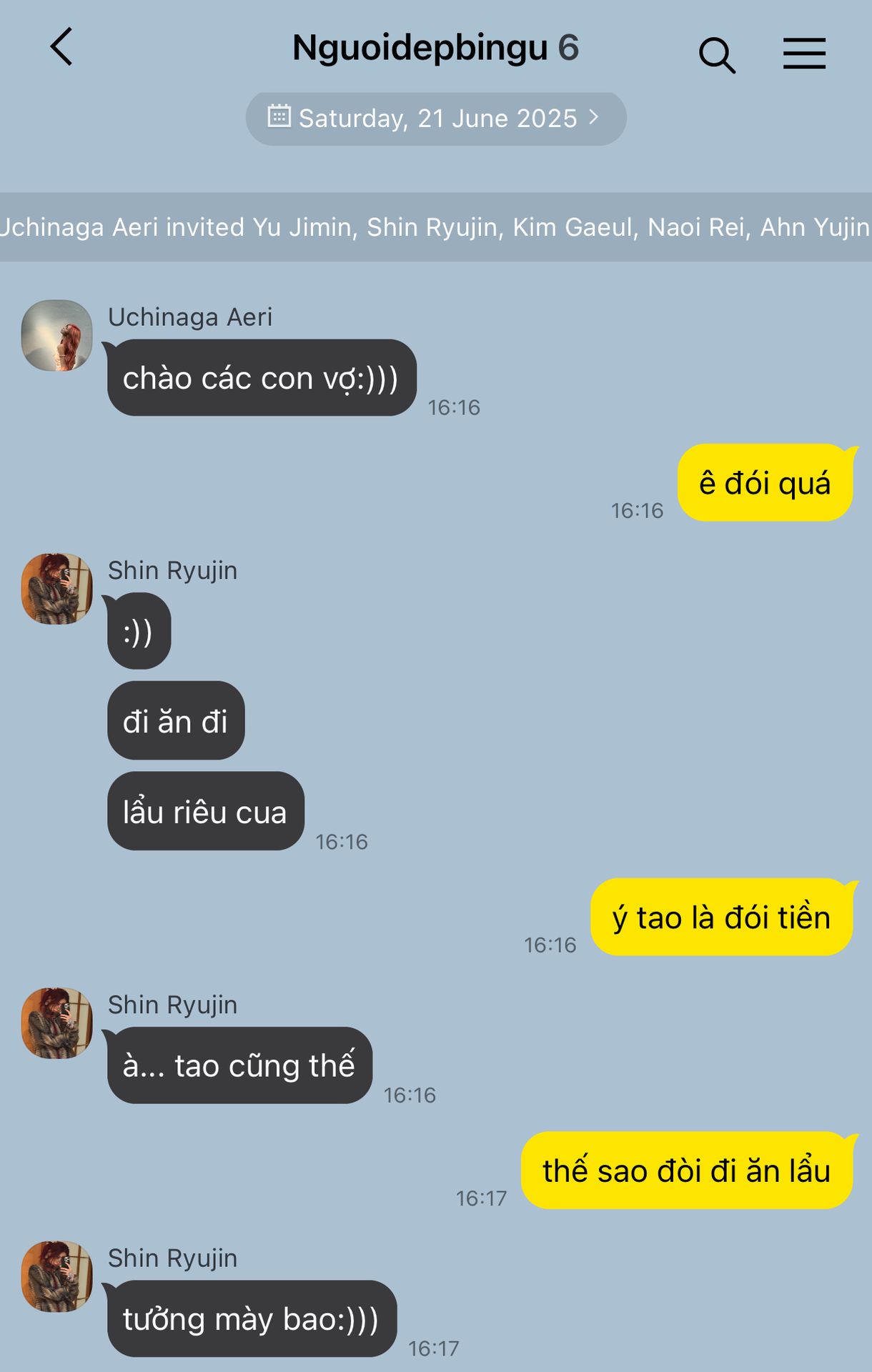Expand the Saturday, 21 June 2025 date chevron
The image size is (872, 1372).
(593, 116)
